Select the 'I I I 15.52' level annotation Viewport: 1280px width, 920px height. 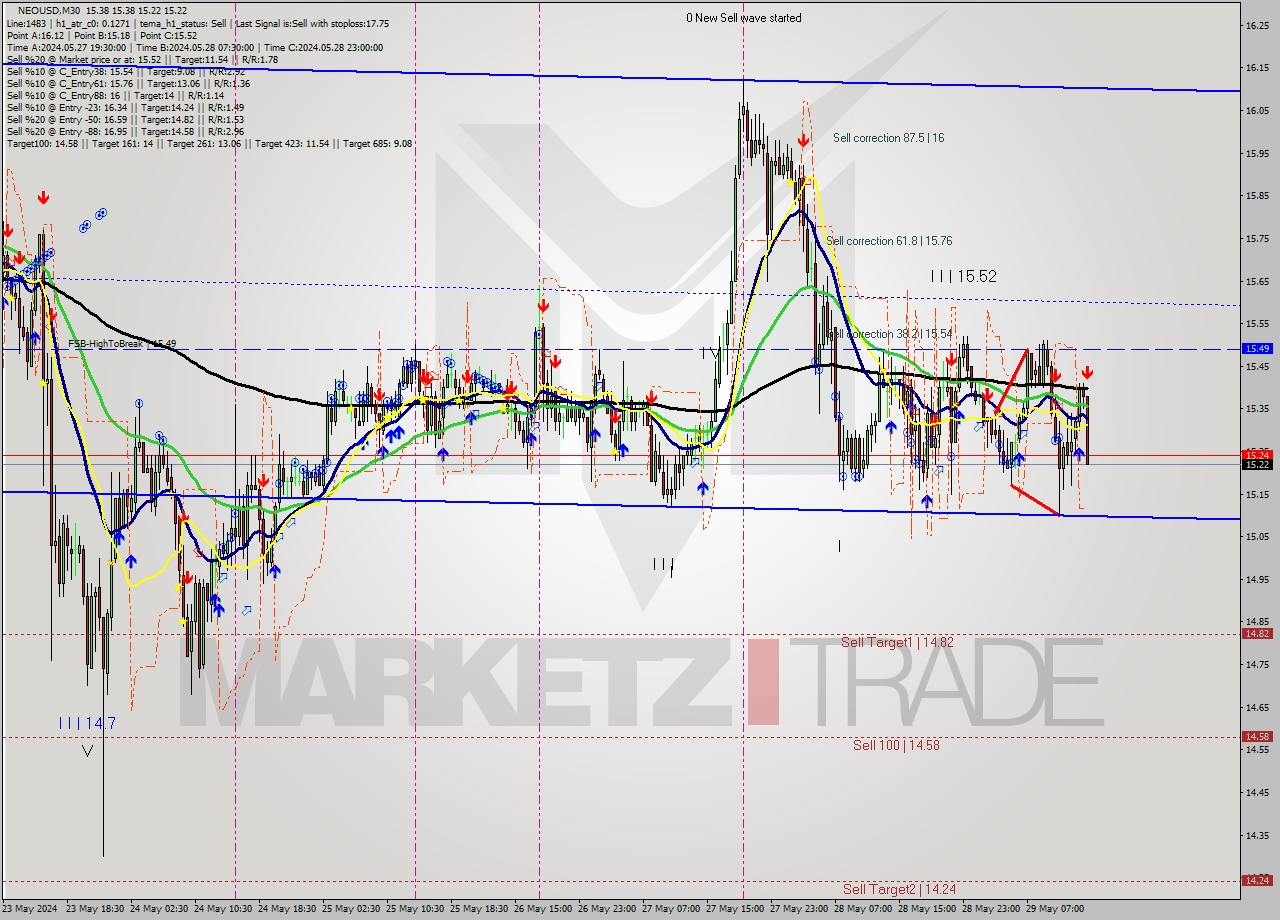coord(963,276)
